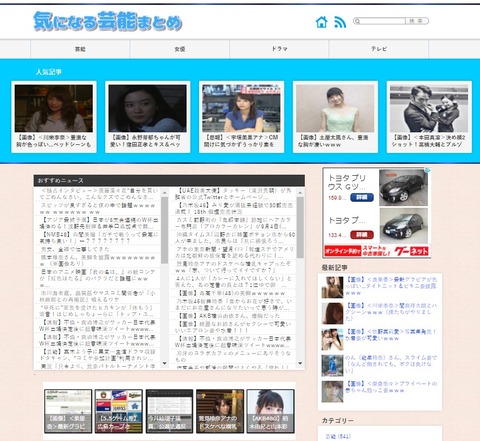Click the blue 詳細 button on Toyota ad

point(362,197)
